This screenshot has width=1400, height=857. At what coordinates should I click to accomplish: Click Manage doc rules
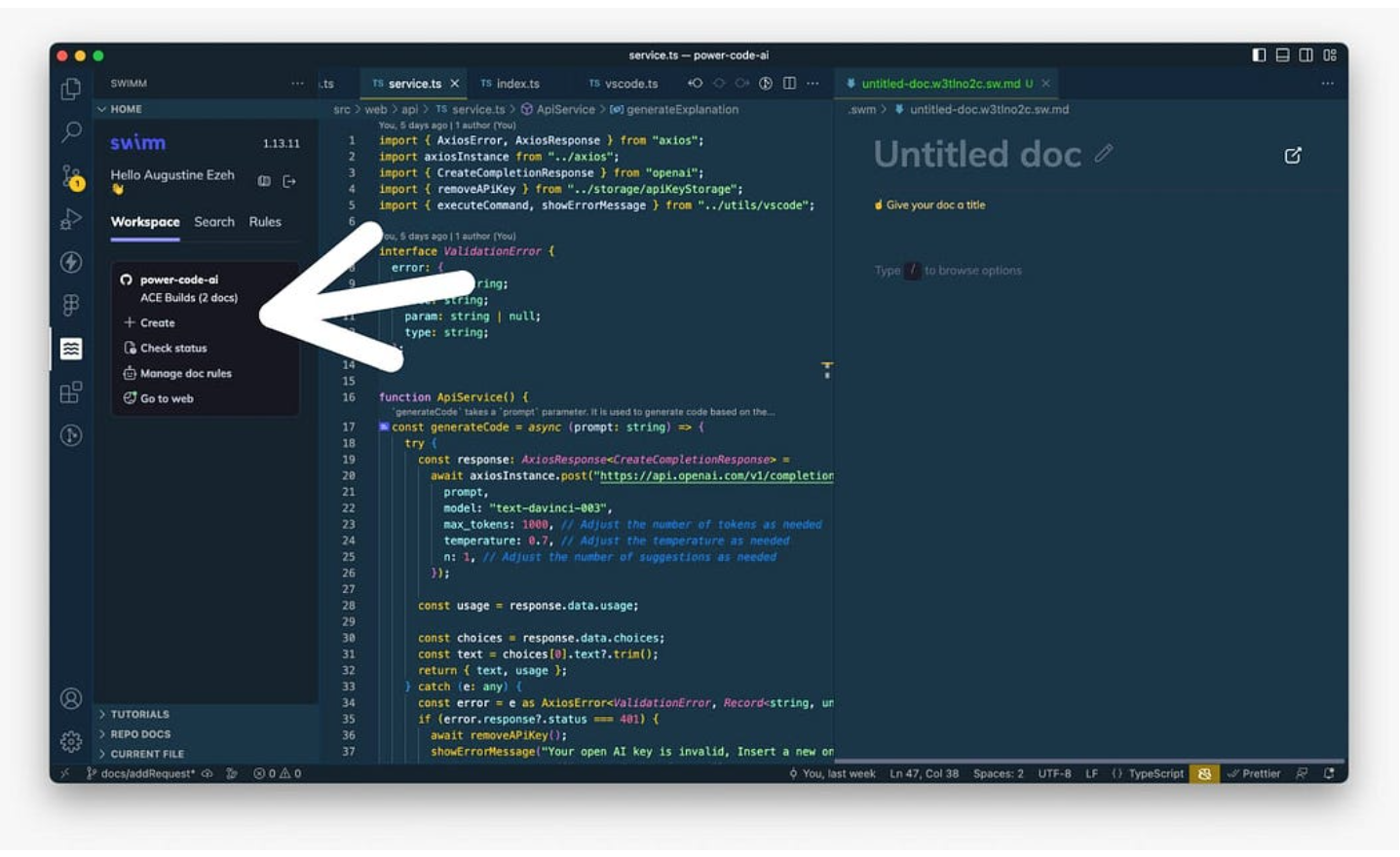pyautogui.click(x=177, y=373)
